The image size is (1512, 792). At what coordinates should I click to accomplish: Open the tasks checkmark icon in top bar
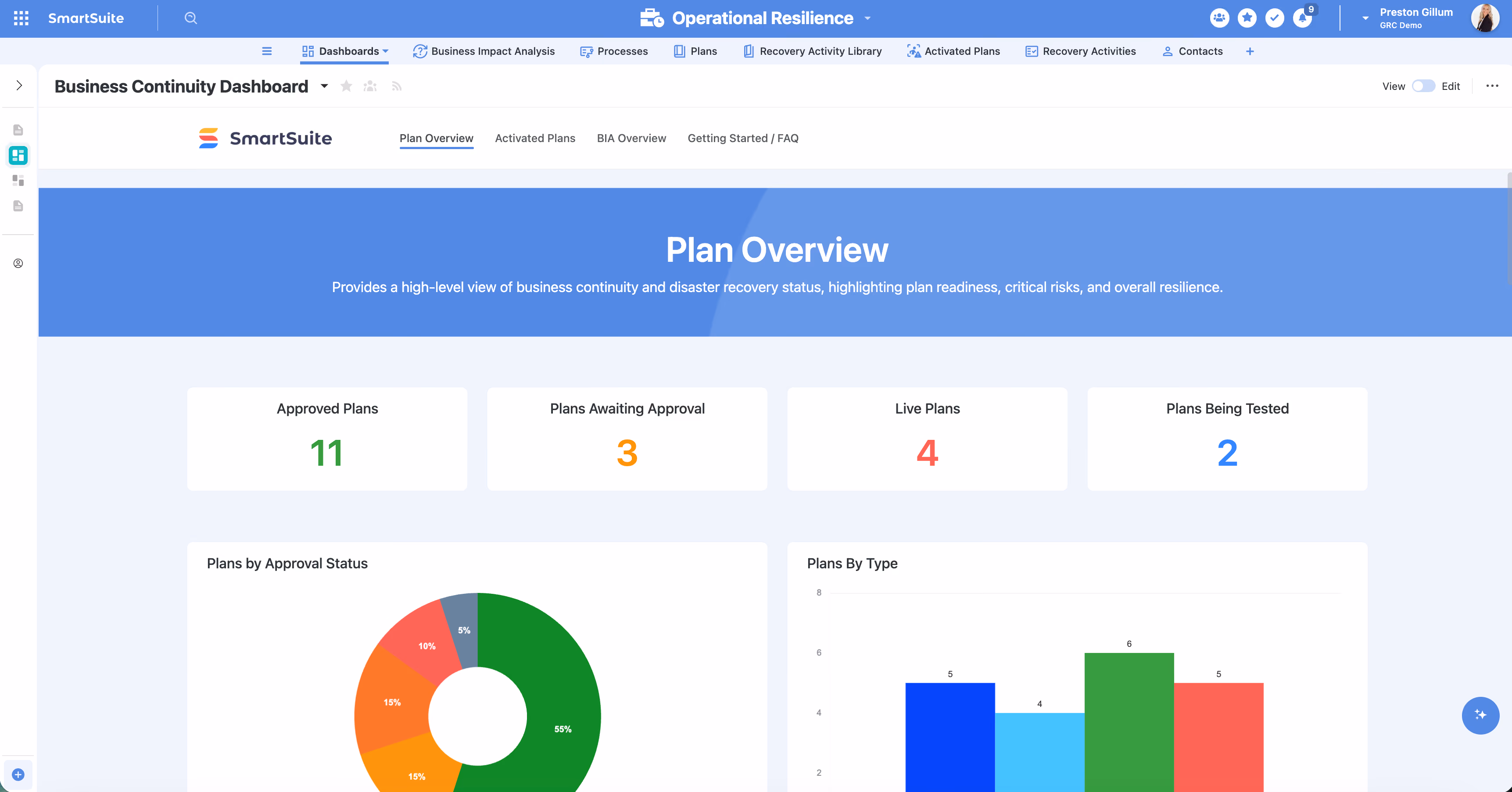pos(1274,18)
